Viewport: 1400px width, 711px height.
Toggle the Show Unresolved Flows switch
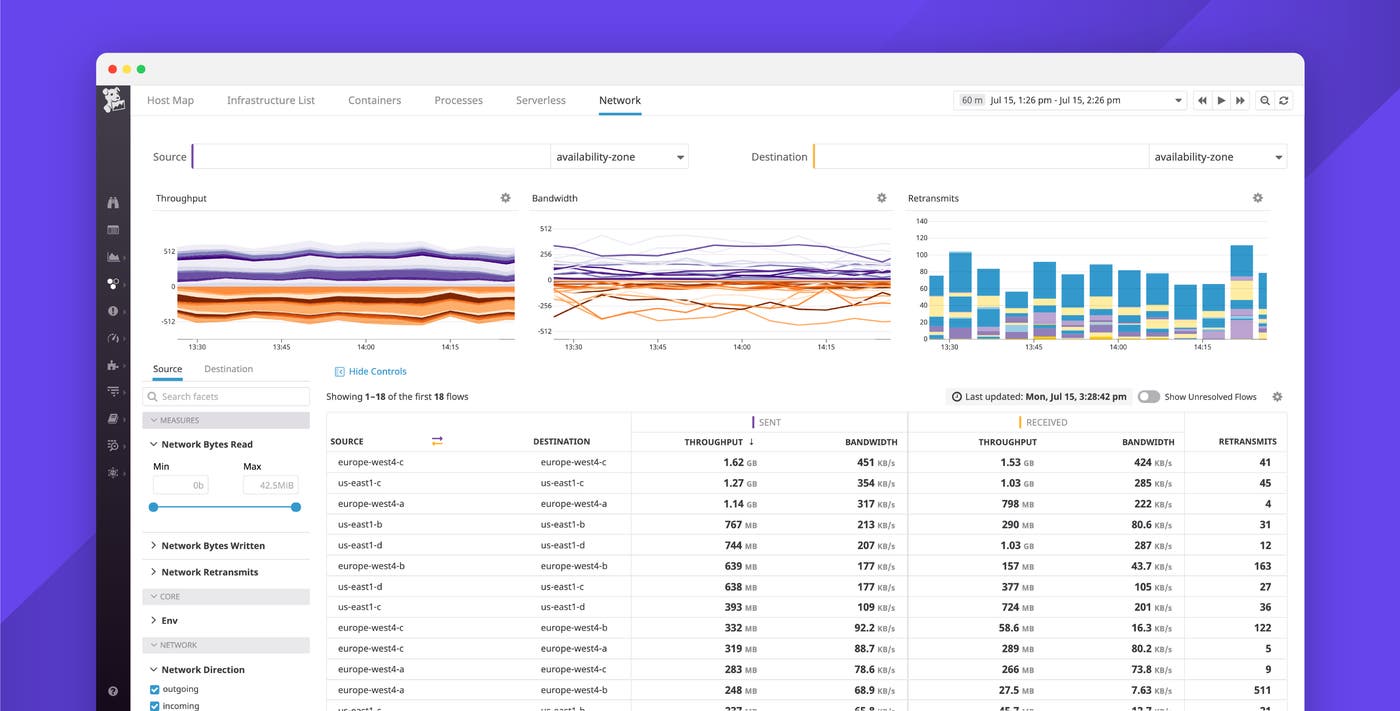(1148, 396)
